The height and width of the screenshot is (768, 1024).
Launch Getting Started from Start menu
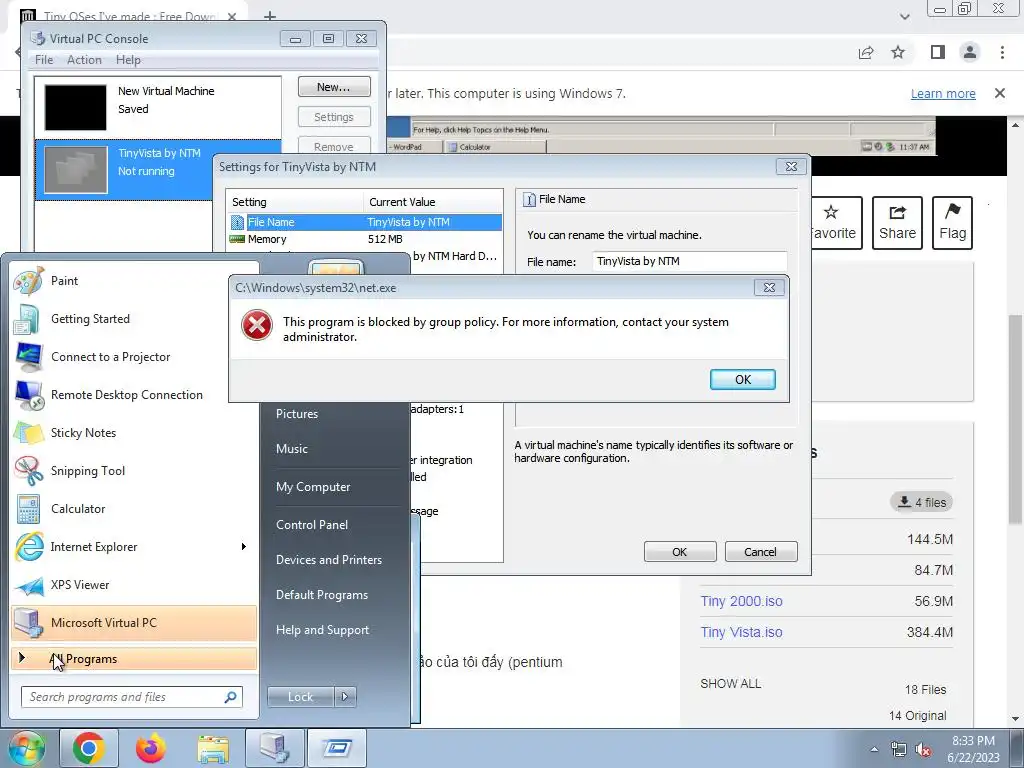click(x=134, y=319)
